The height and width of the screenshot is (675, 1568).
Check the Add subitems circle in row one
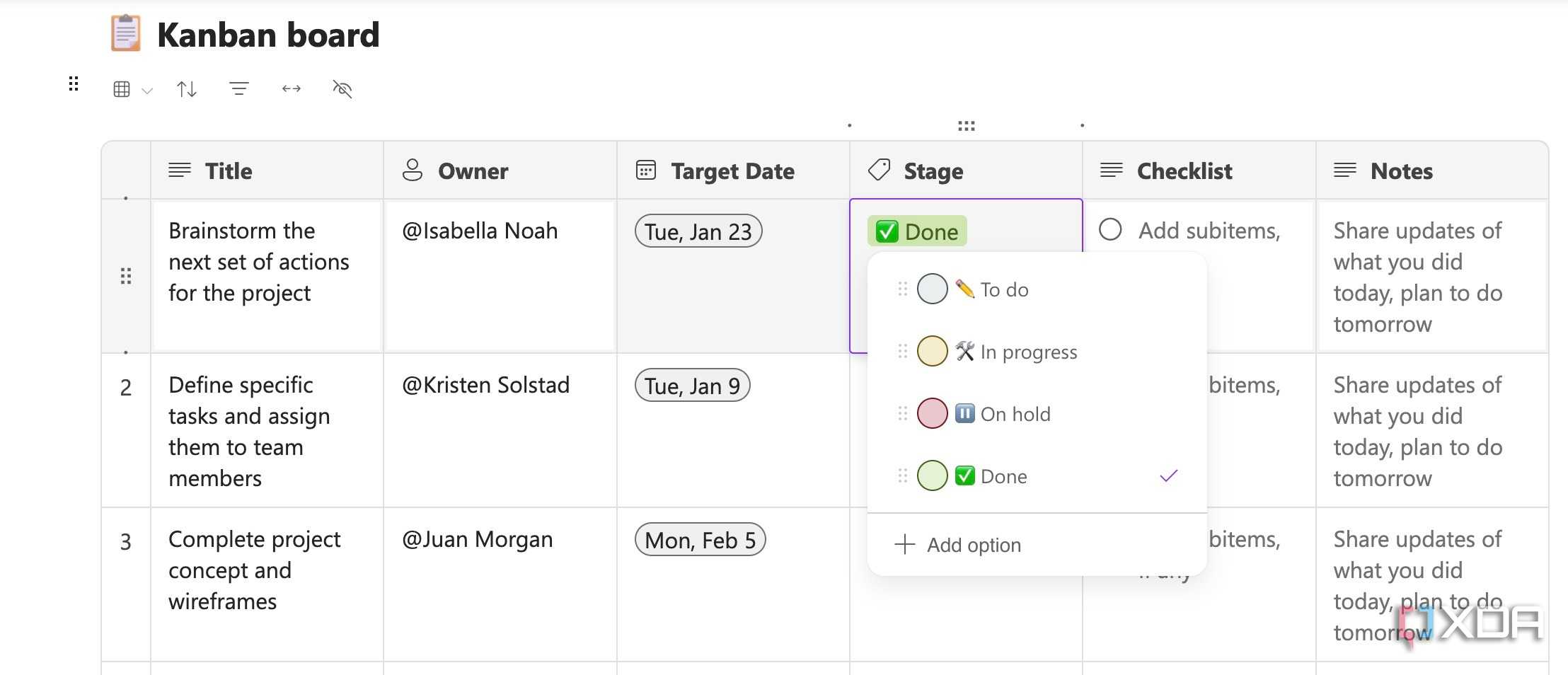(1110, 229)
